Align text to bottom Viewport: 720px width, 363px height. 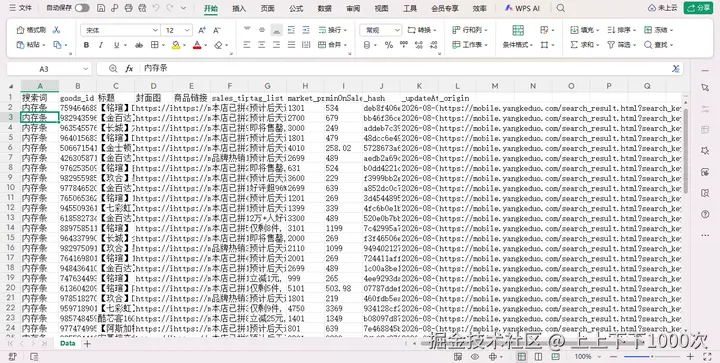pos(276,30)
